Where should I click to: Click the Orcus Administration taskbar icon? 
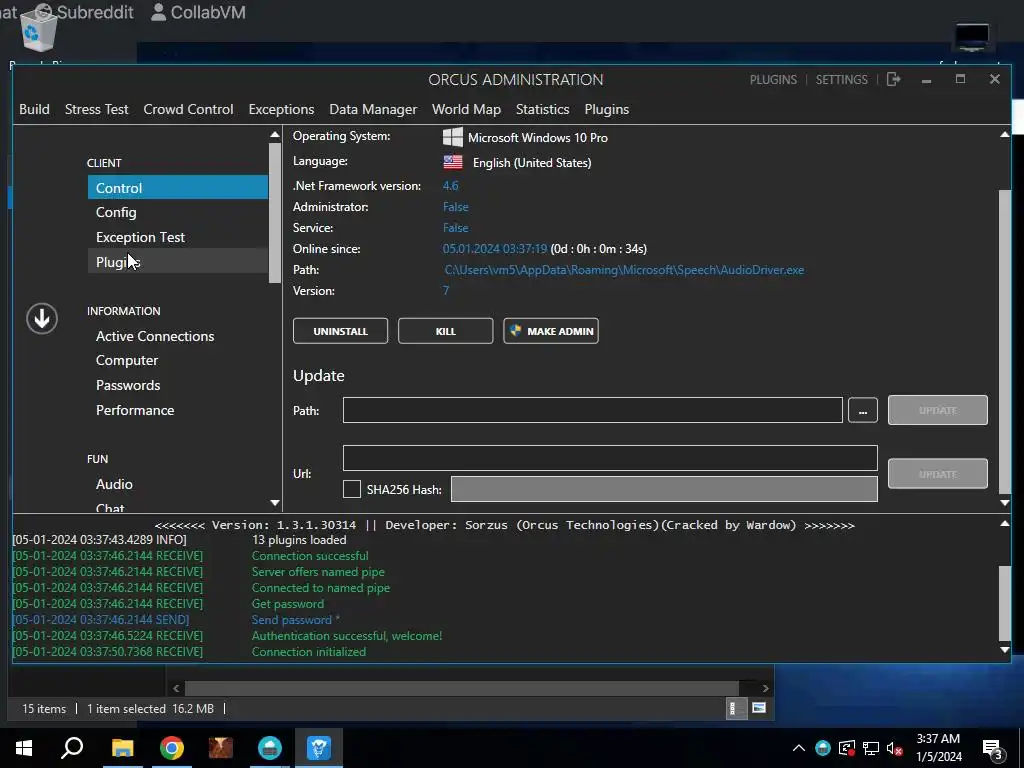click(x=319, y=748)
